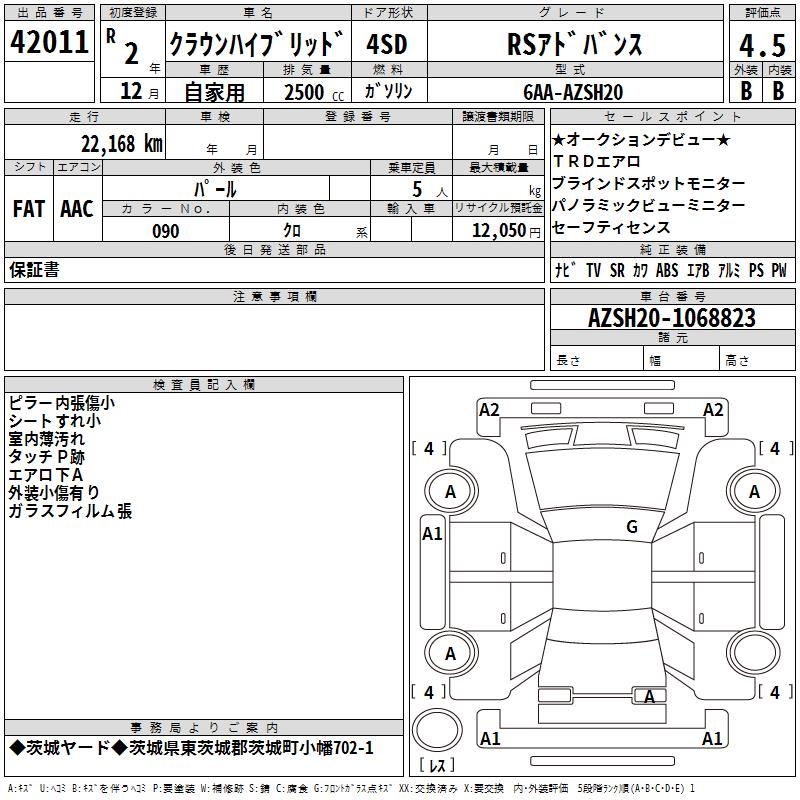The image size is (800, 800).
Task: Click the A mark near rear trunk
Action: pos(649,696)
